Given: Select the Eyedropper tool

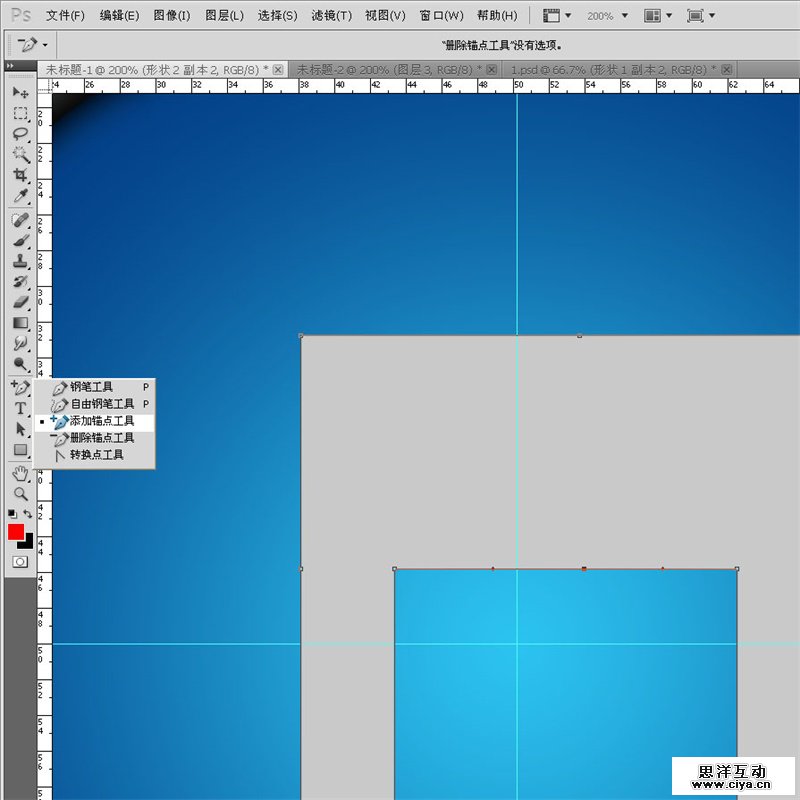Looking at the screenshot, I should click(x=20, y=197).
